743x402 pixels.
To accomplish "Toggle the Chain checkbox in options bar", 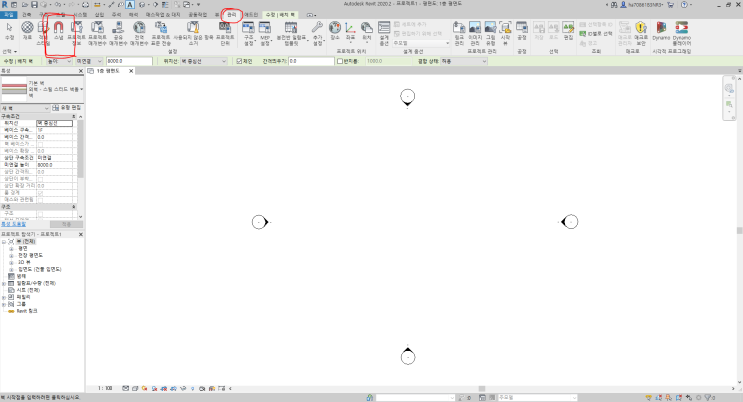I will point(239,61).
